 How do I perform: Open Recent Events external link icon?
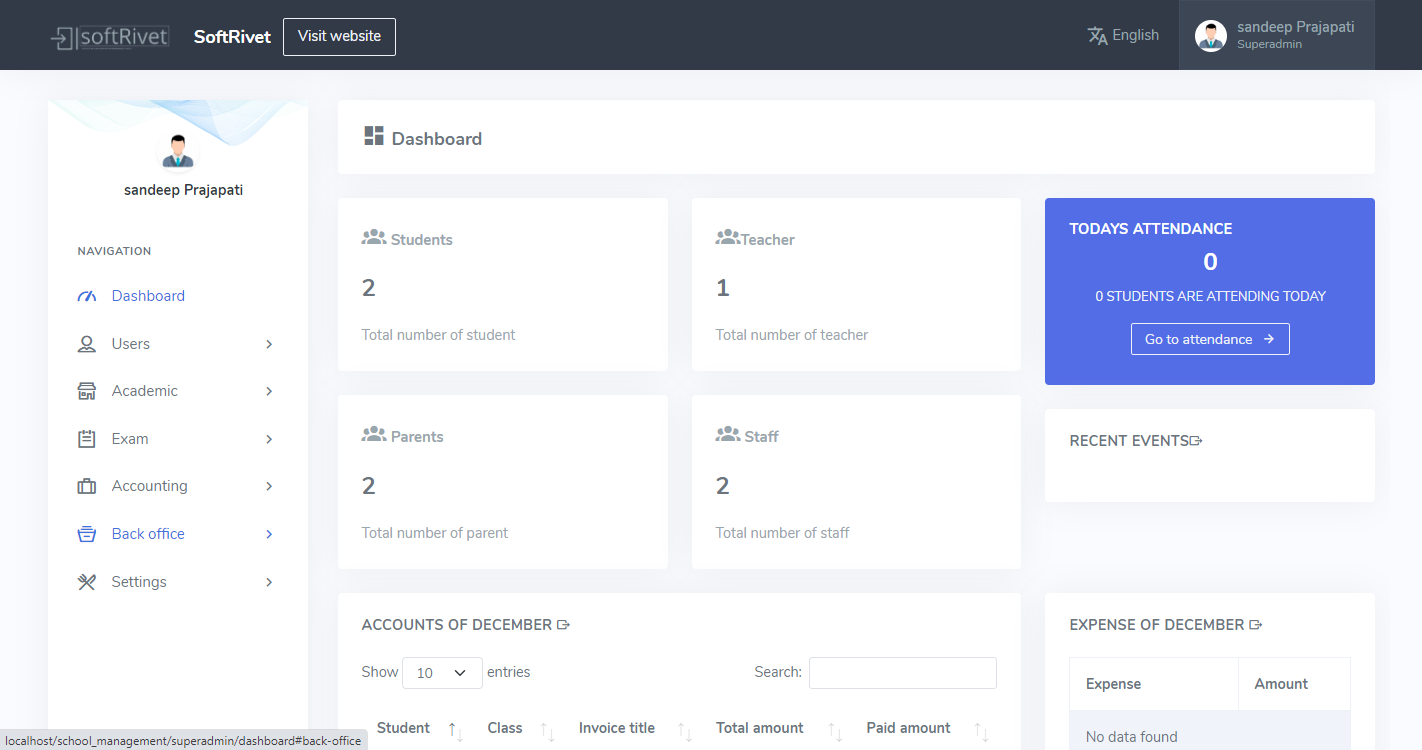[x=1196, y=441]
